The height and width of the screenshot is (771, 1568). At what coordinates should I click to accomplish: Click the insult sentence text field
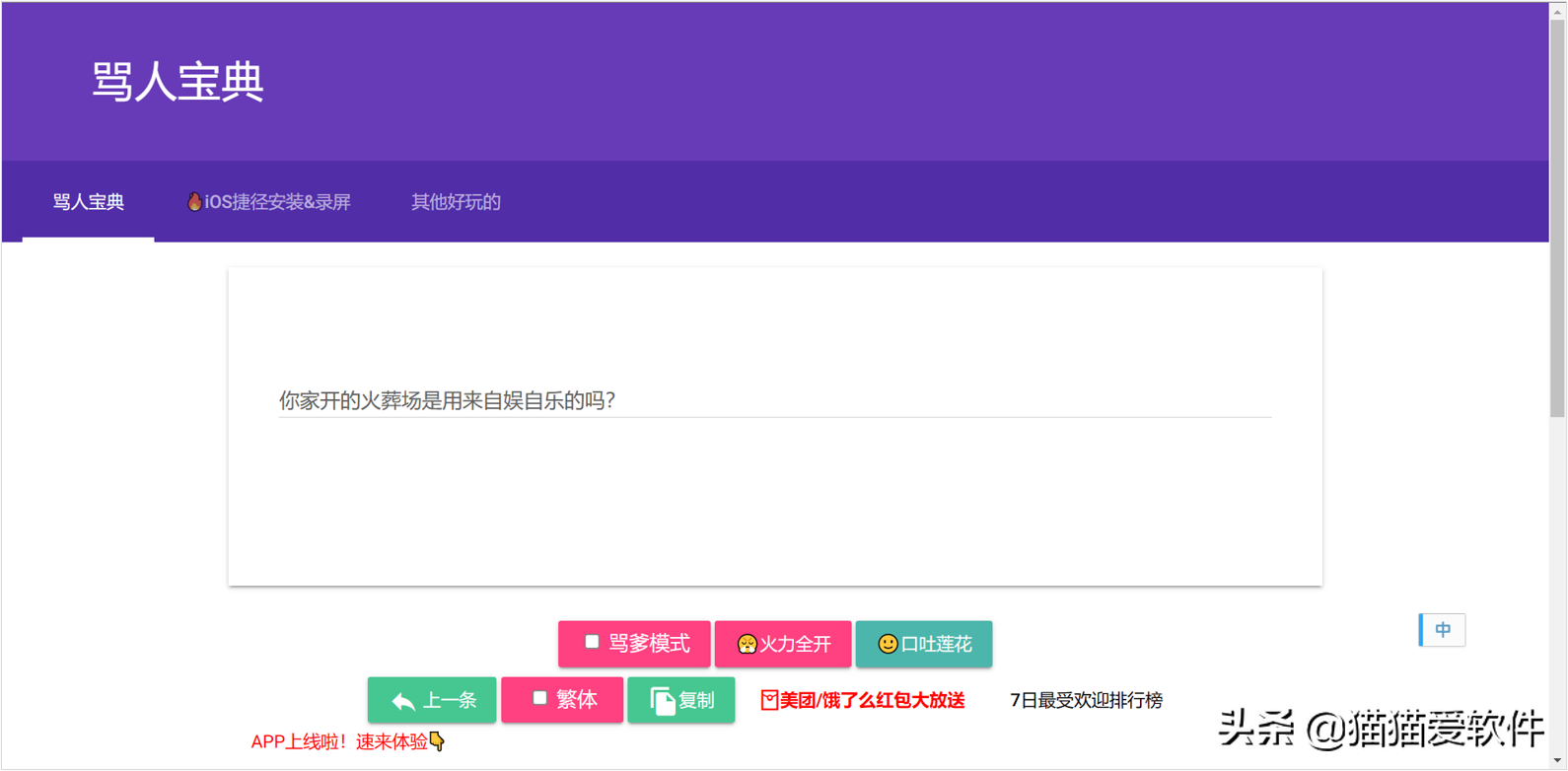click(x=775, y=400)
